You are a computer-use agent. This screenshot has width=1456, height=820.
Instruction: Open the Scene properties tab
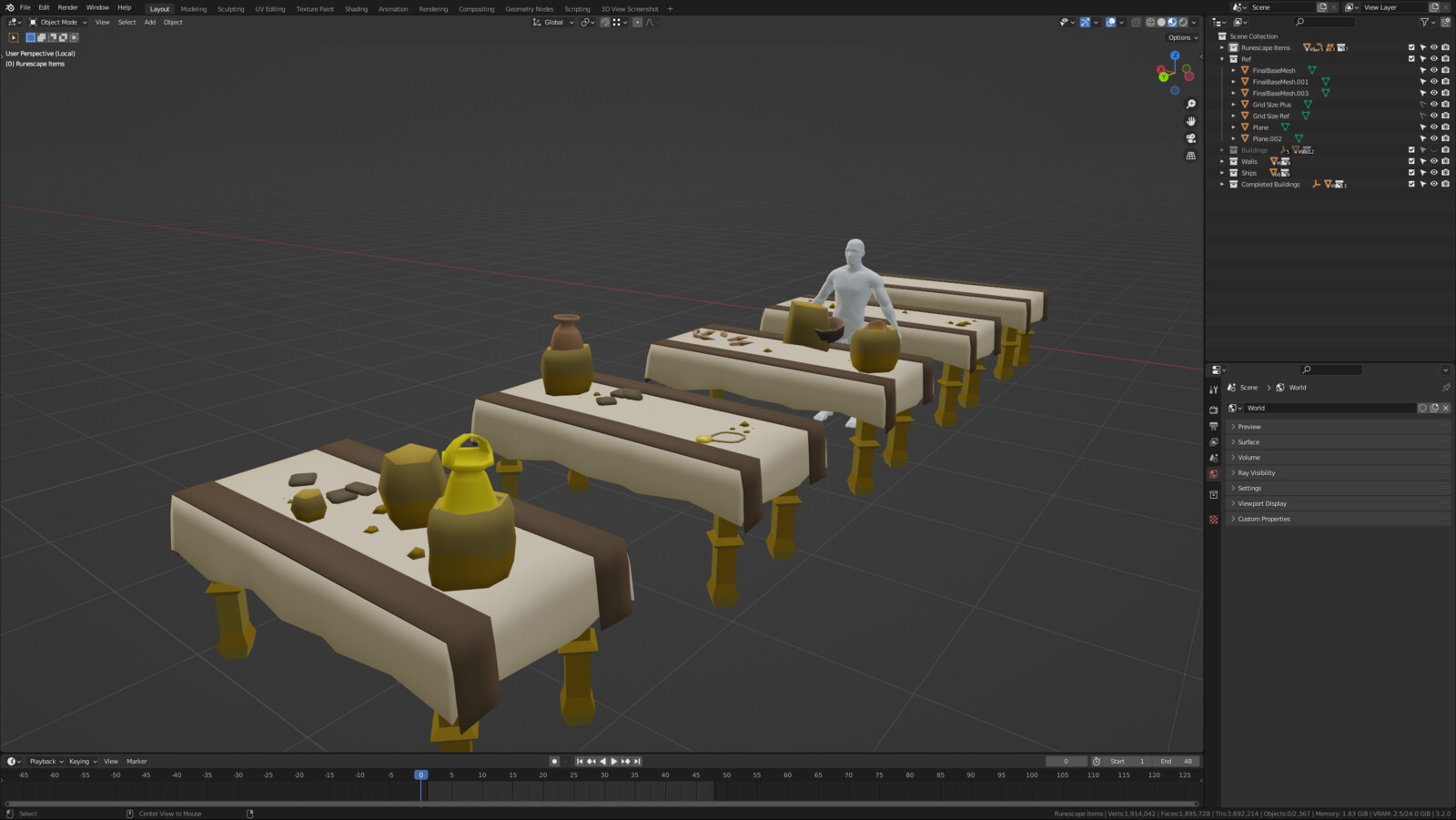[x=1213, y=458]
